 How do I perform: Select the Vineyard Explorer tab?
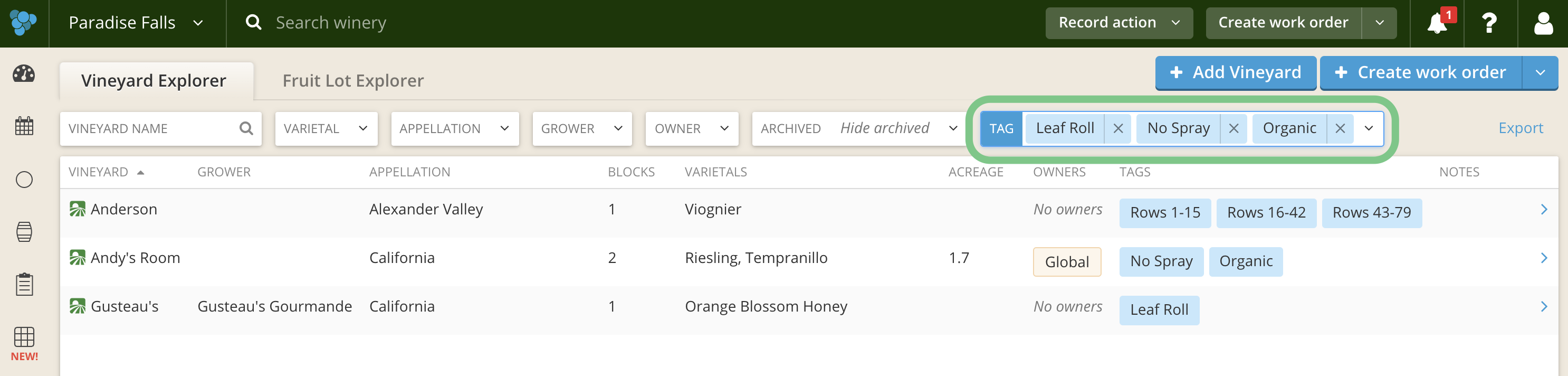coord(154,80)
